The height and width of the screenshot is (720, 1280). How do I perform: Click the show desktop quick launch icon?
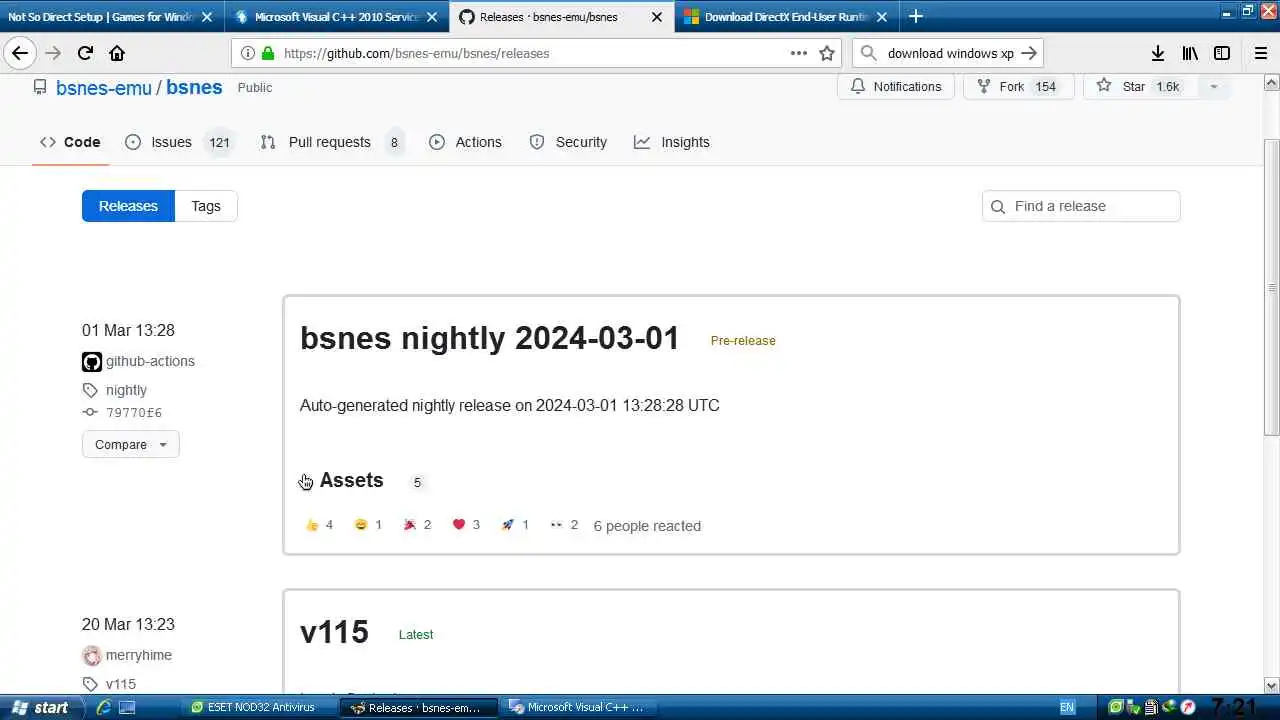pyautogui.click(x=127, y=707)
